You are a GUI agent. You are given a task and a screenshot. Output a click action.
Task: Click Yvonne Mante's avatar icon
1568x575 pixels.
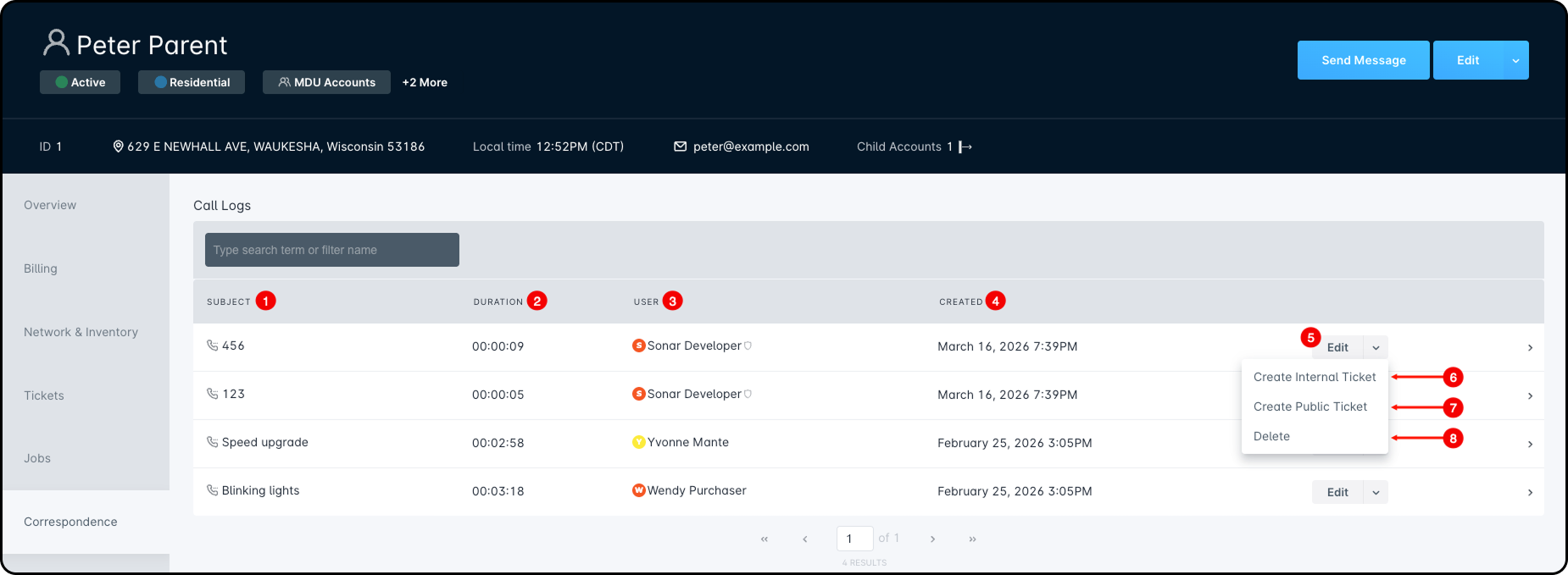(x=639, y=442)
